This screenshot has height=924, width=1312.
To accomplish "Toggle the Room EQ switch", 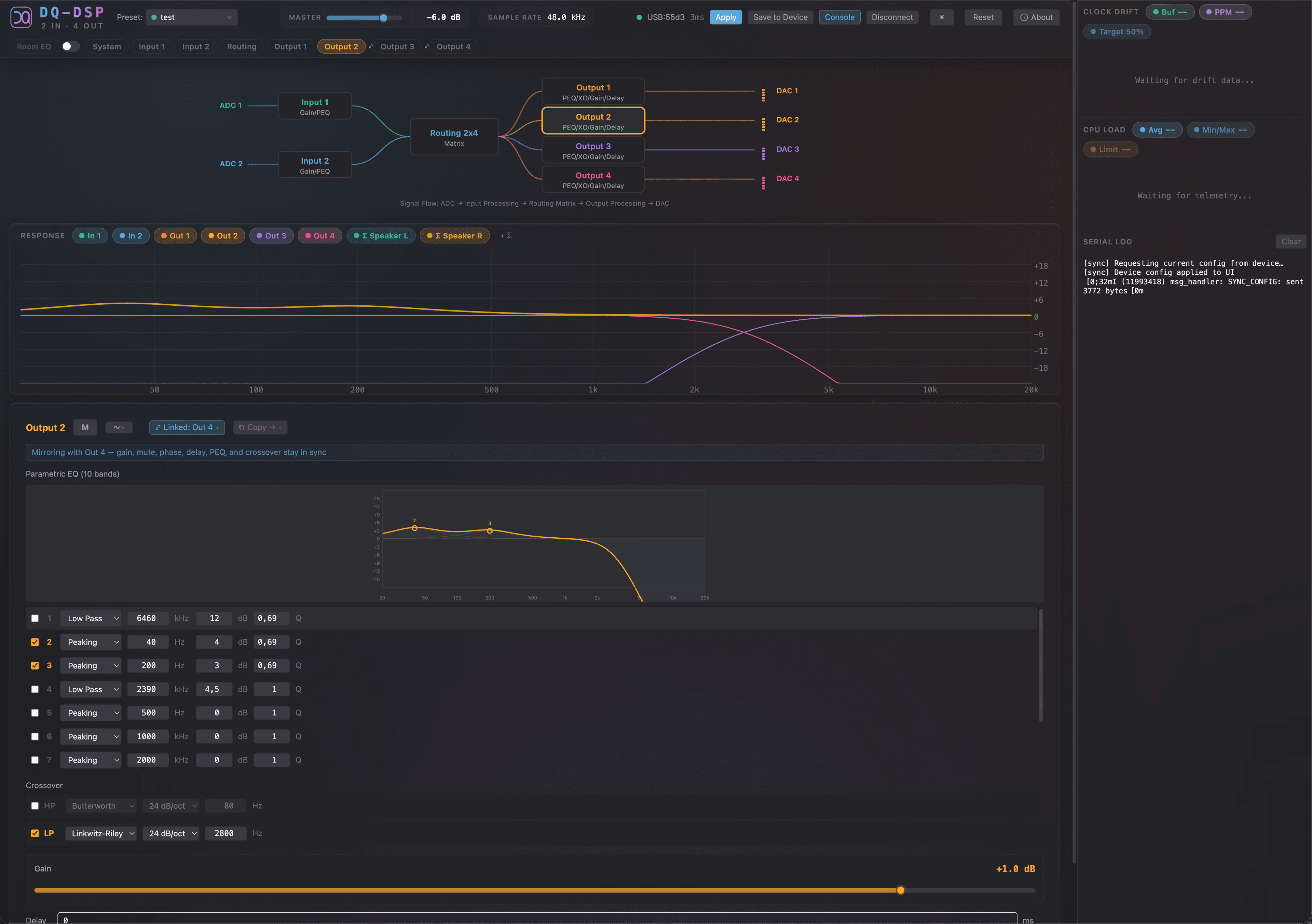I will tap(70, 46).
